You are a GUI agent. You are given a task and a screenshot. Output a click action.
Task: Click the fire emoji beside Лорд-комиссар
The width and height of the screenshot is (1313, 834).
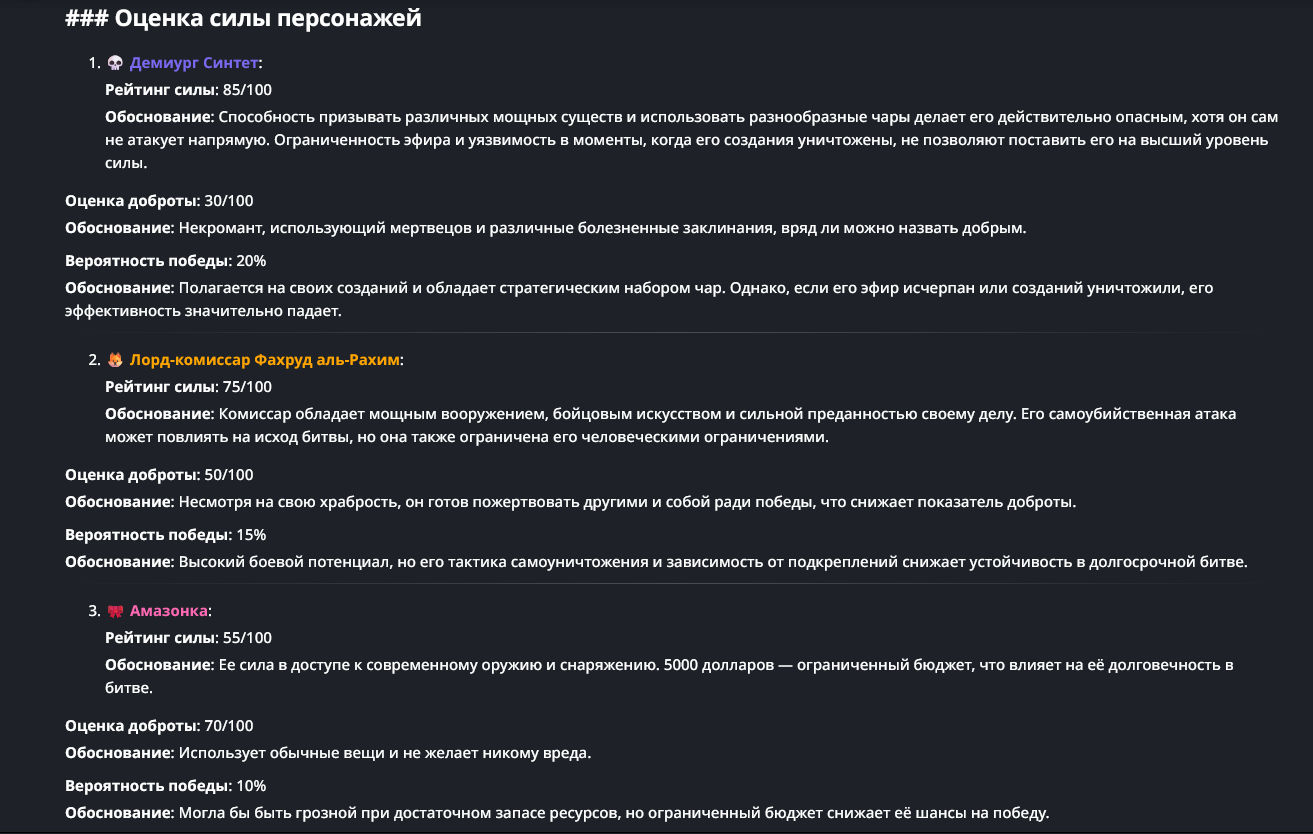115,360
